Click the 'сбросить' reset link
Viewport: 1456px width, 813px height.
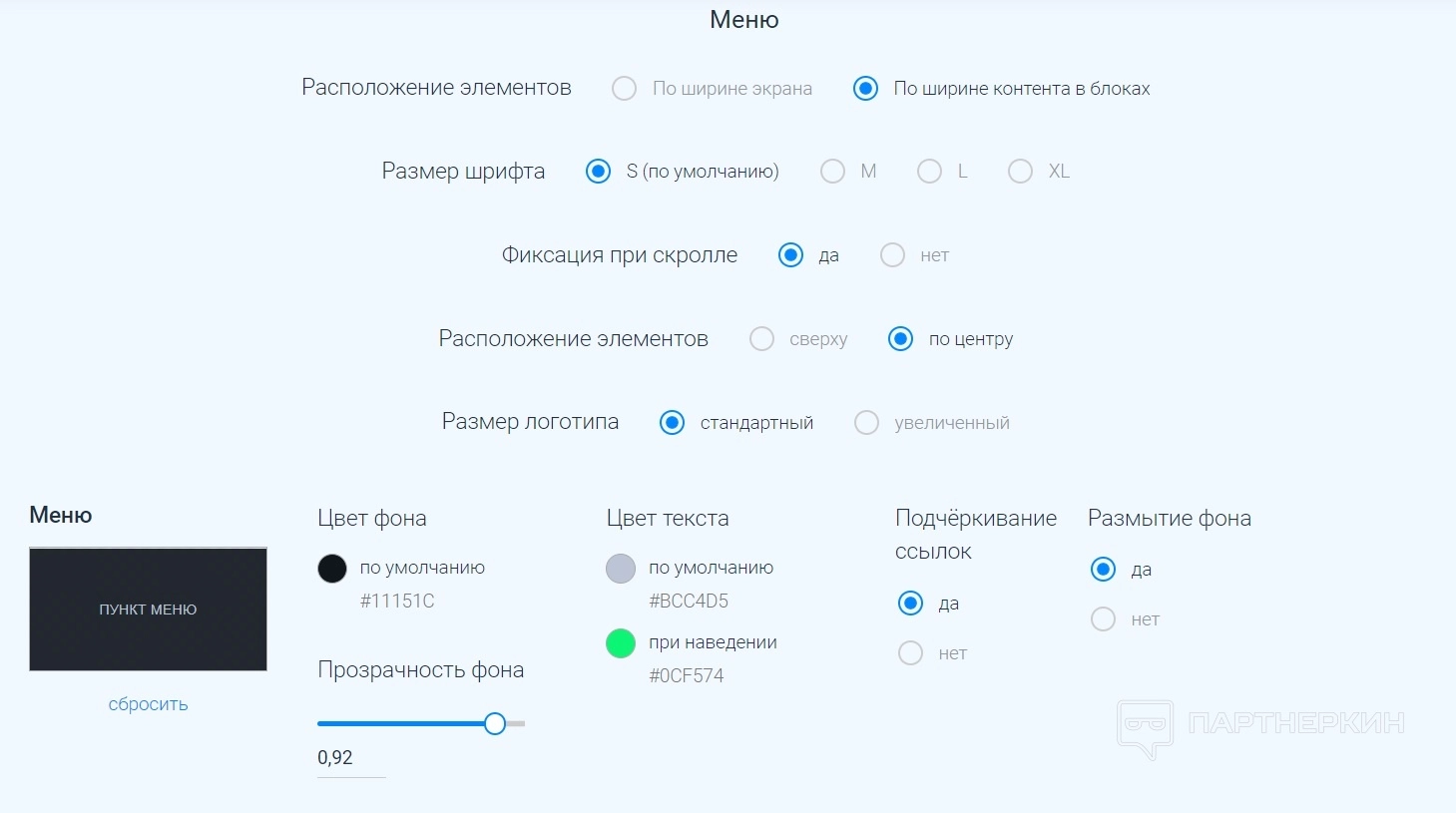[148, 704]
